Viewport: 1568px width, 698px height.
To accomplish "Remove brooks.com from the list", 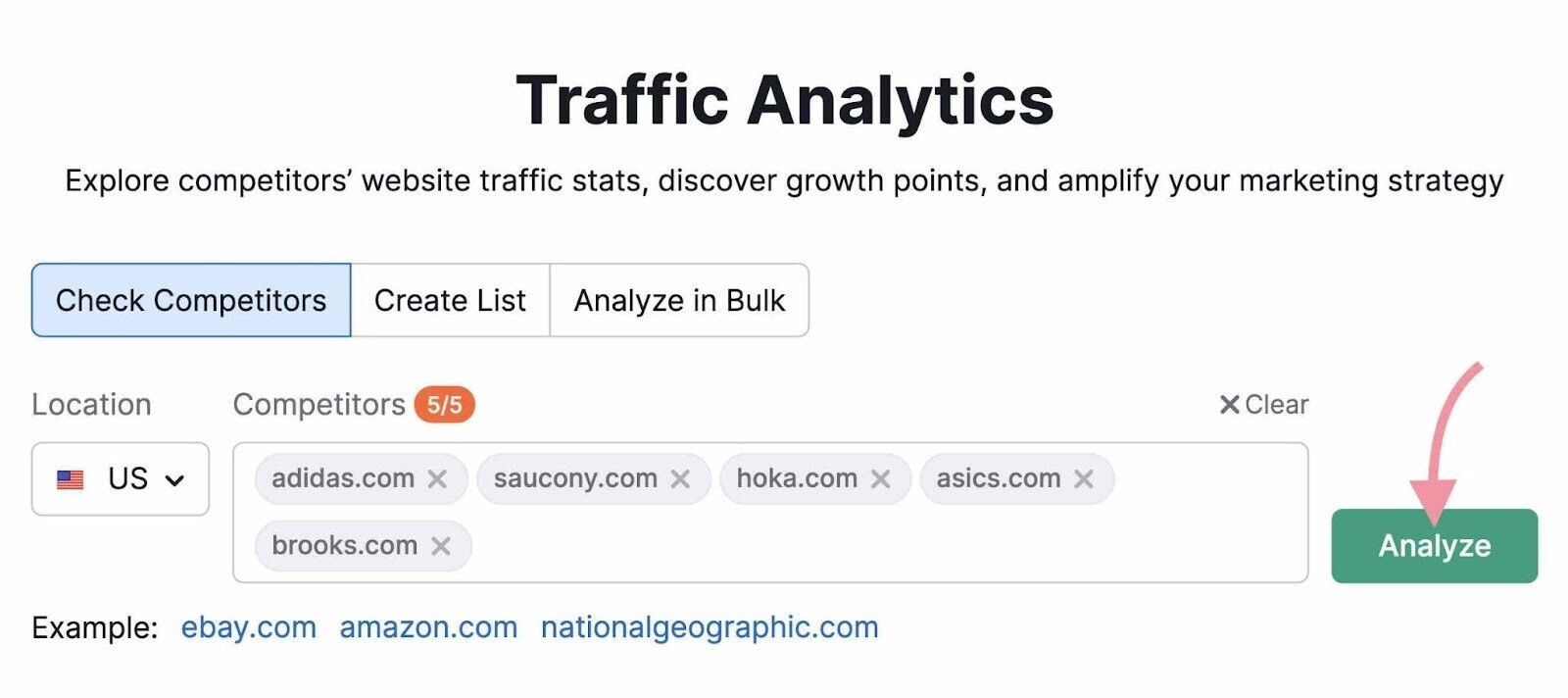I will pos(441,546).
